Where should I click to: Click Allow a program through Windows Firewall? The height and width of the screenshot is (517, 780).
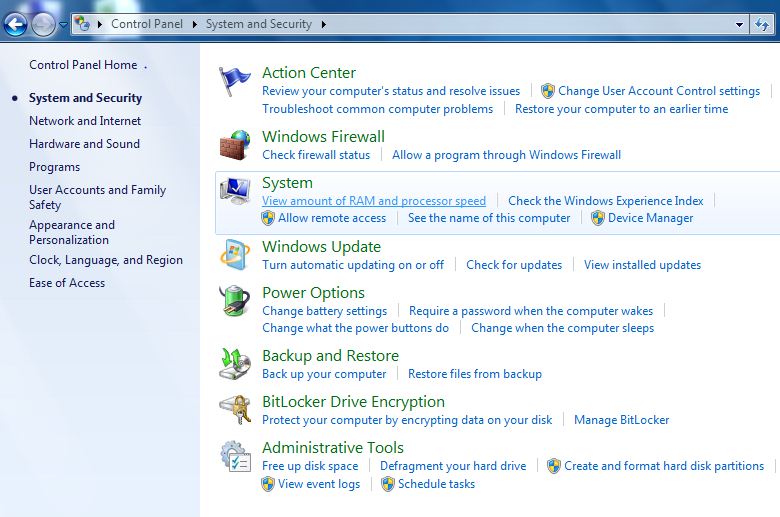[x=506, y=155]
